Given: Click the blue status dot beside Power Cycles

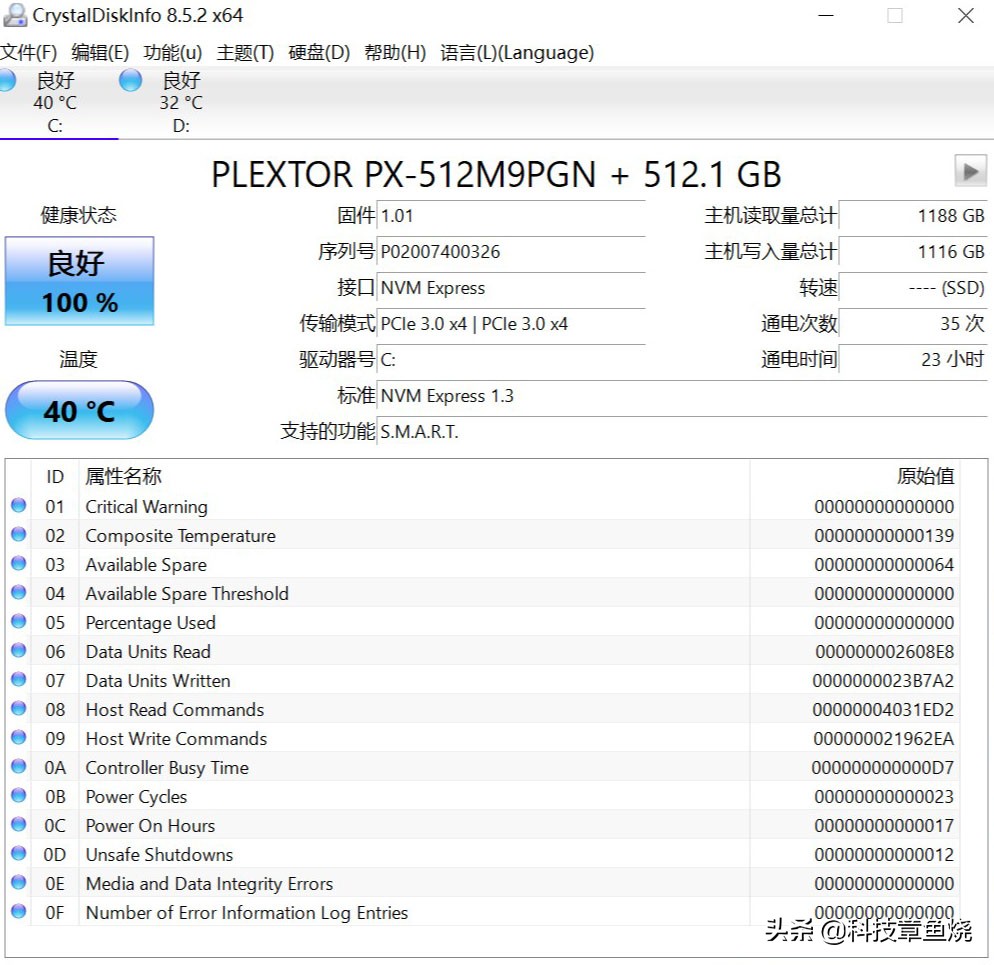Looking at the screenshot, I should tap(18, 796).
